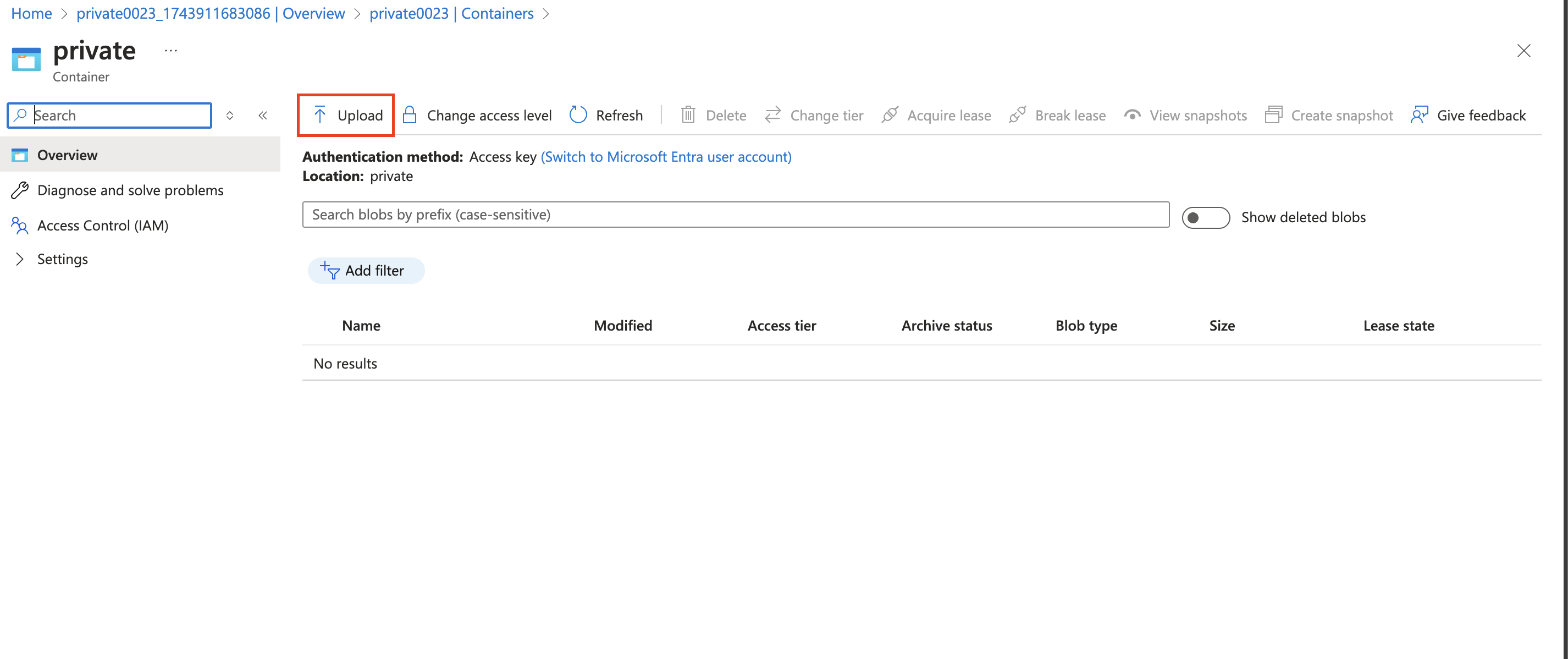This screenshot has width=1568, height=659.
Task: Sort by Name column header
Action: (x=361, y=326)
